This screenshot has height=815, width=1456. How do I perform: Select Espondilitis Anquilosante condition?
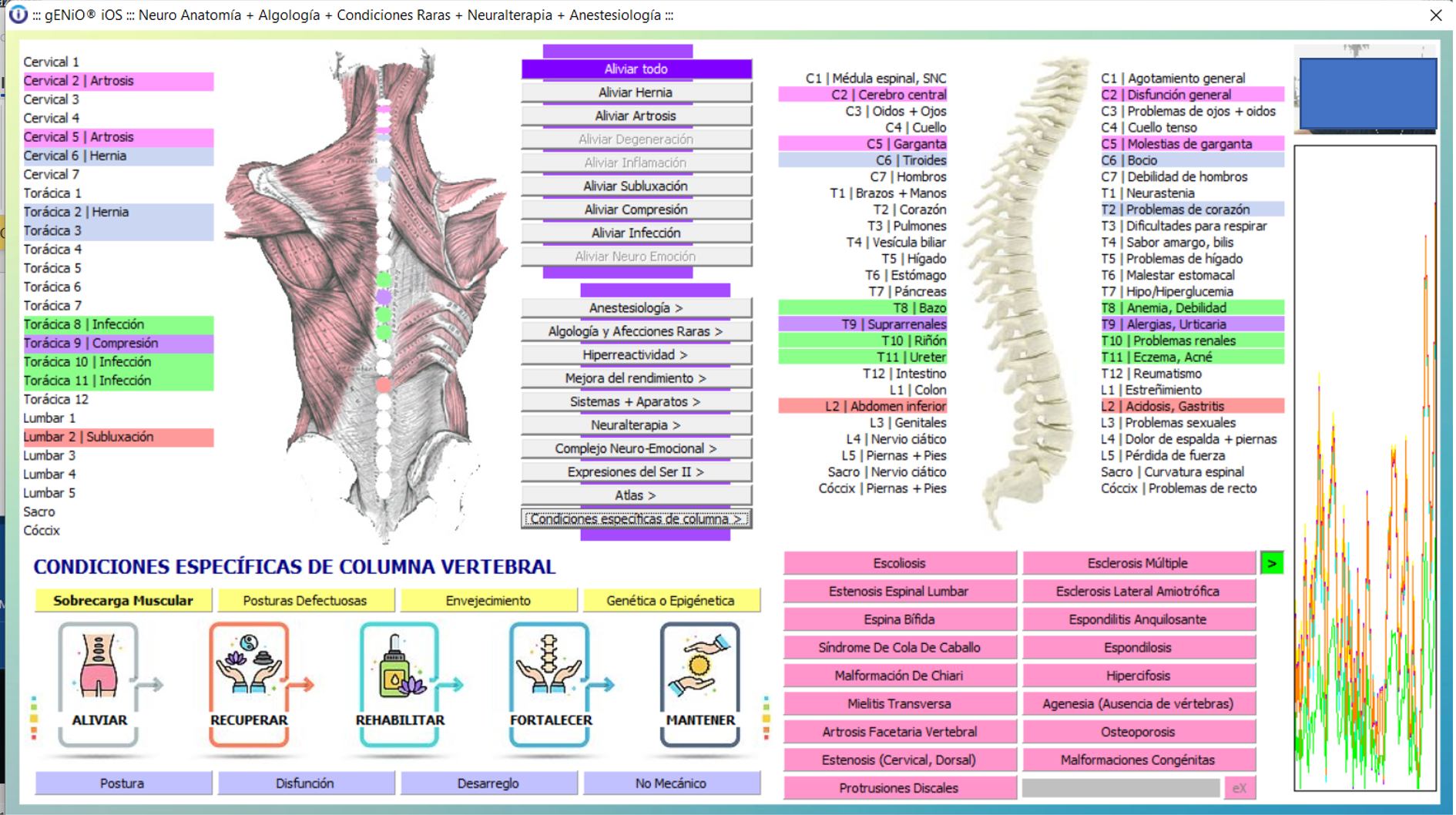pos(1139,619)
